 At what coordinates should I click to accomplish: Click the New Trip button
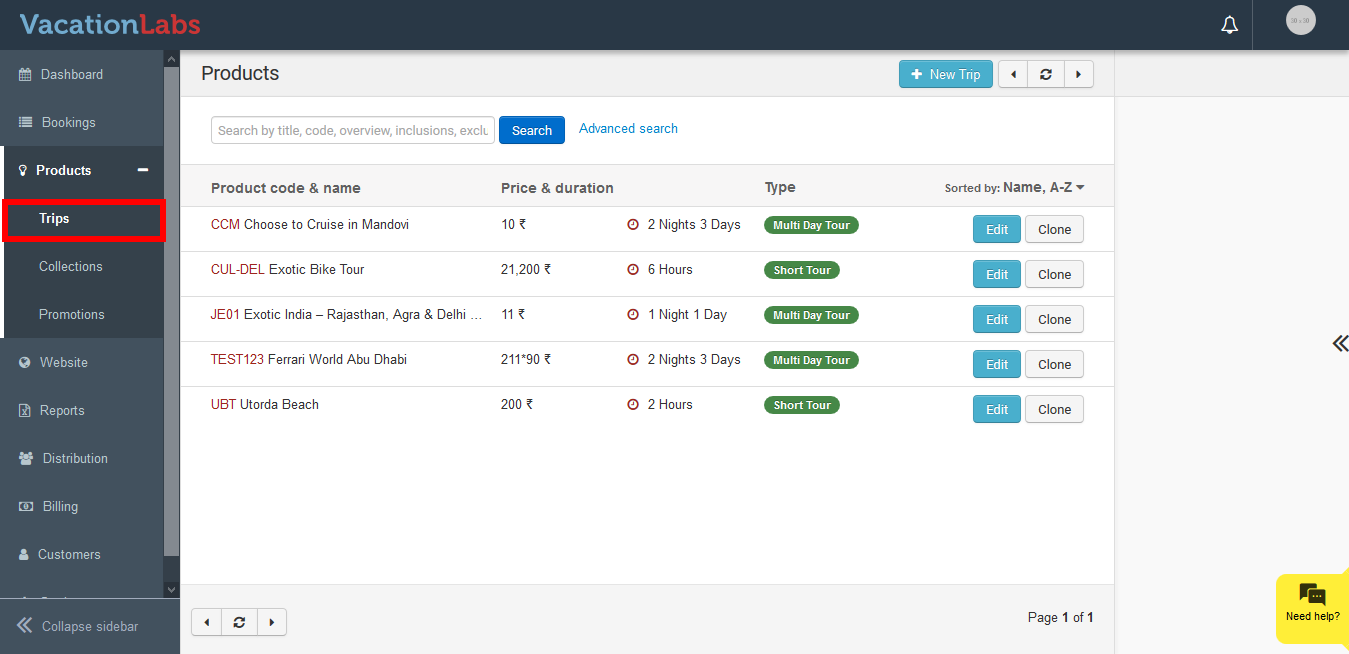pos(945,74)
